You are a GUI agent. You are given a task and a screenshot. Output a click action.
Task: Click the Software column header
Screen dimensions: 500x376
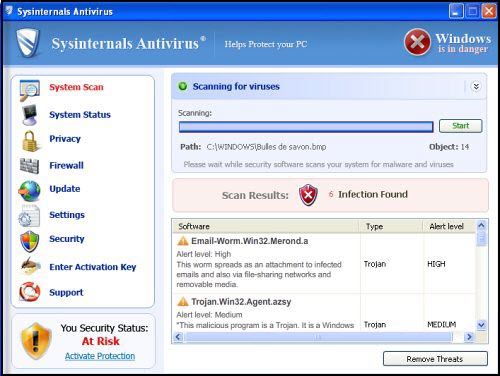coord(266,226)
